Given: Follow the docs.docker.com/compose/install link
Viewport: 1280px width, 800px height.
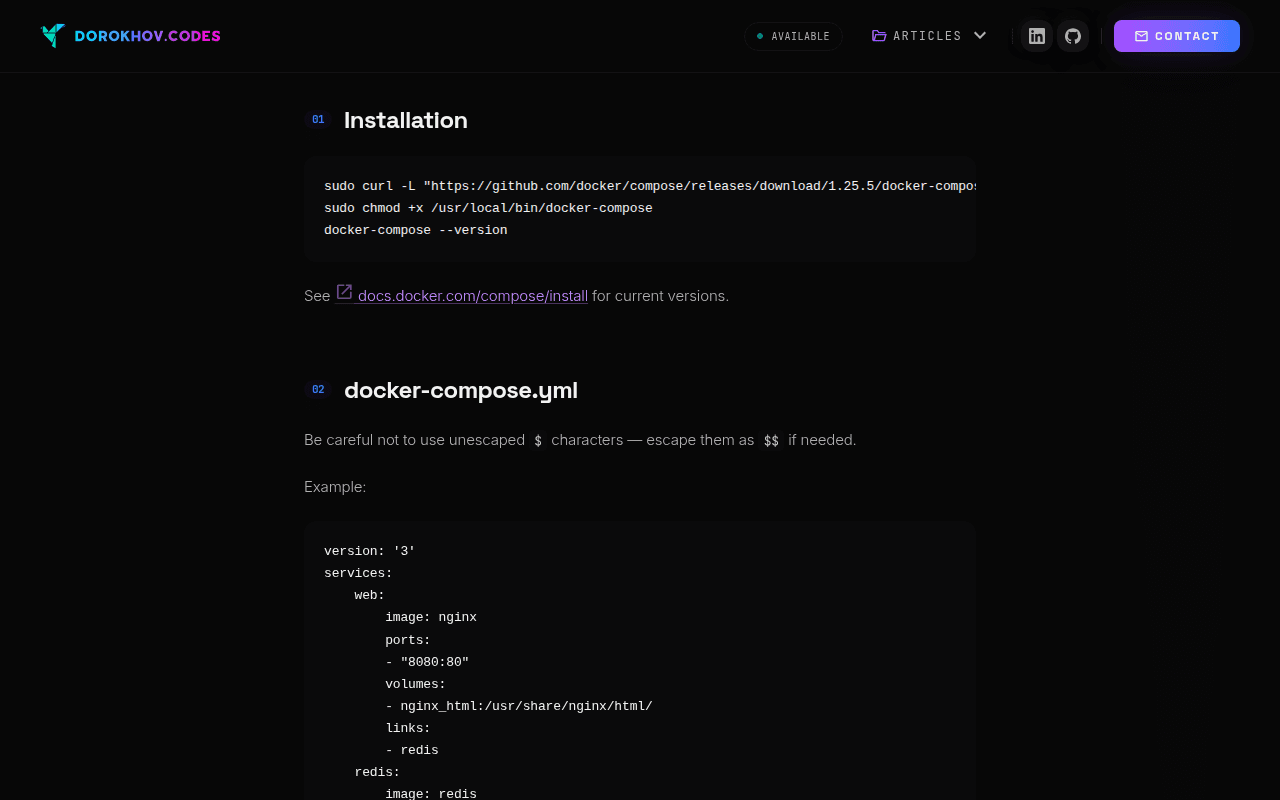Looking at the screenshot, I should [462, 295].
